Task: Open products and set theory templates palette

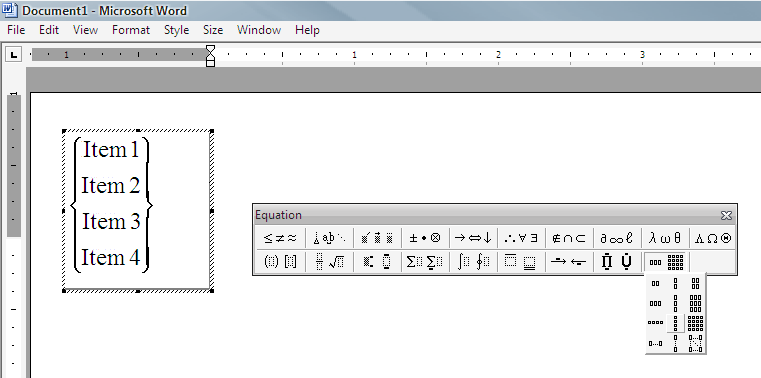Action: click(x=616, y=262)
